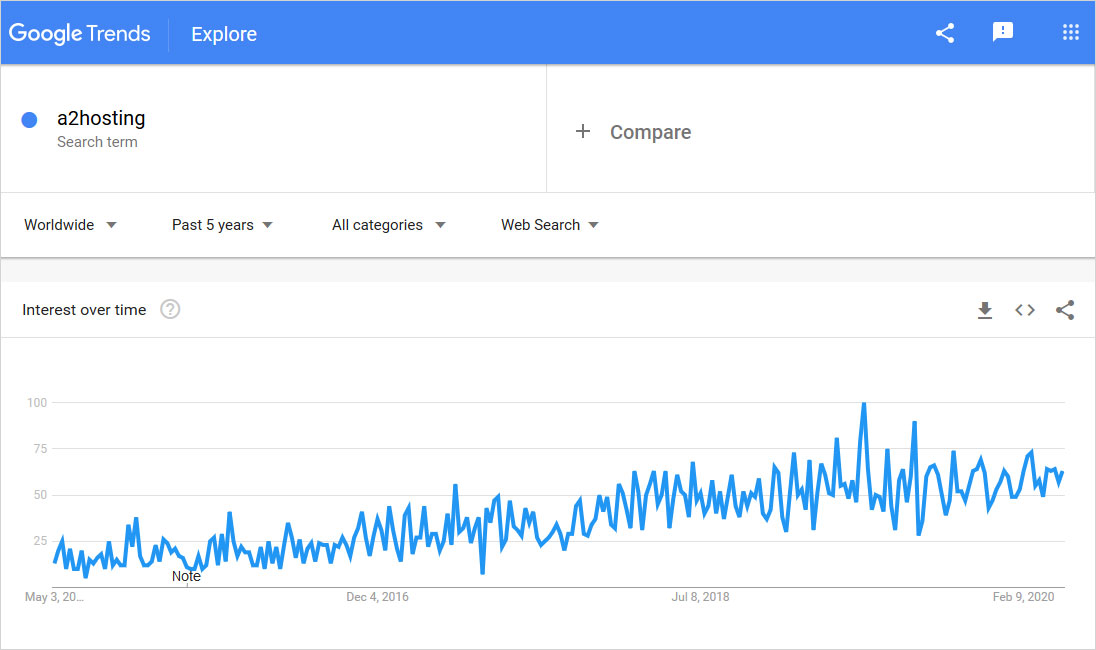This screenshot has width=1096, height=650.
Task: Open the Web Search type dropdown
Action: [x=550, y=225]
